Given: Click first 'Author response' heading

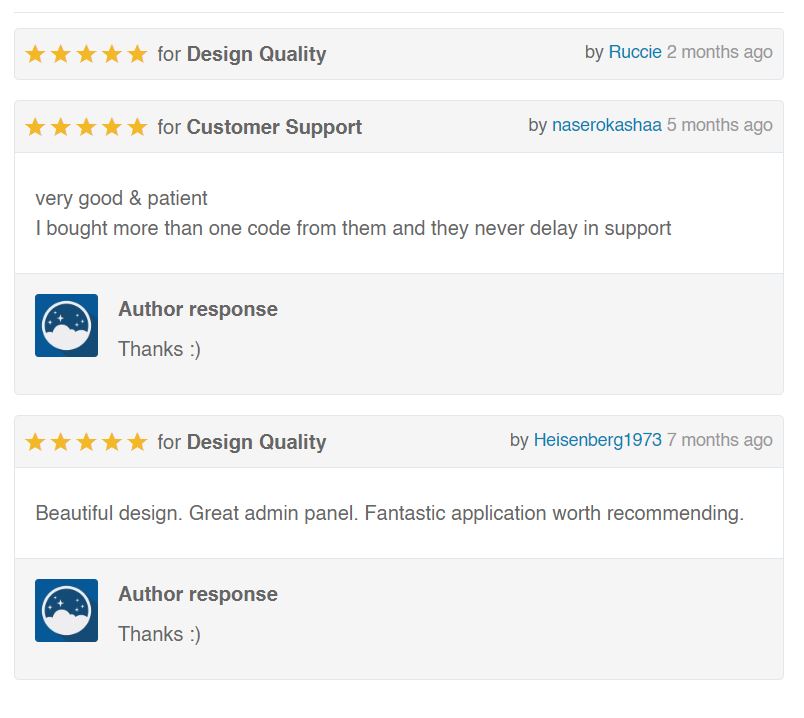Looking at the screenshot, I should click(x=198, y=309).
